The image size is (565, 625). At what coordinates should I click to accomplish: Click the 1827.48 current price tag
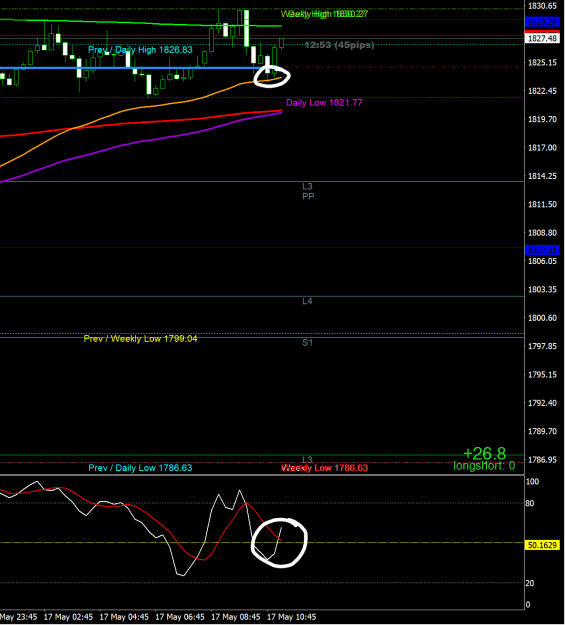[x=542, y=38]
